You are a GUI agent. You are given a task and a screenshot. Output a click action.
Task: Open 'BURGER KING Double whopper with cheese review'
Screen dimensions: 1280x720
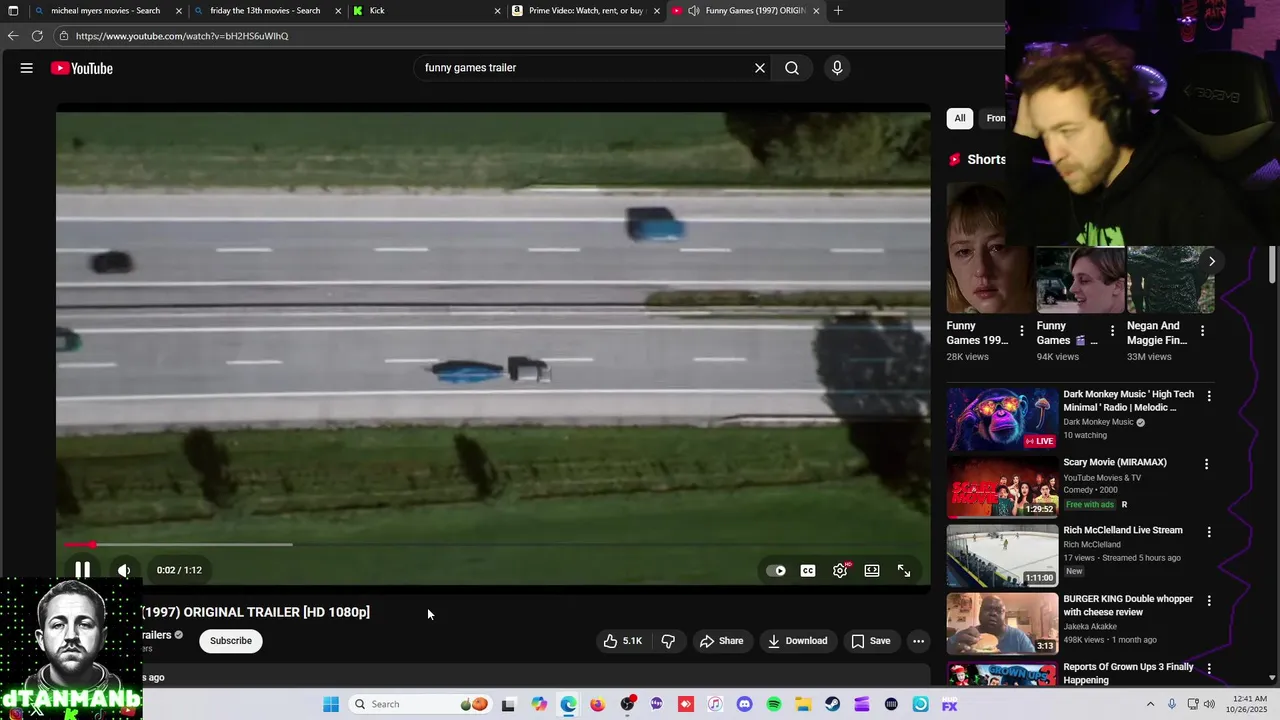click(x=1128, y=605)
